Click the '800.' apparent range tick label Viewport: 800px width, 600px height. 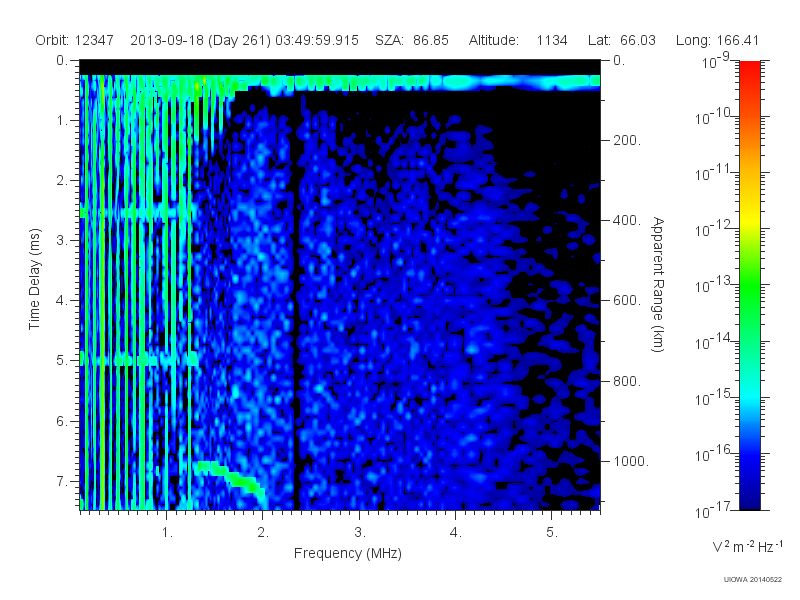[627, 381]
